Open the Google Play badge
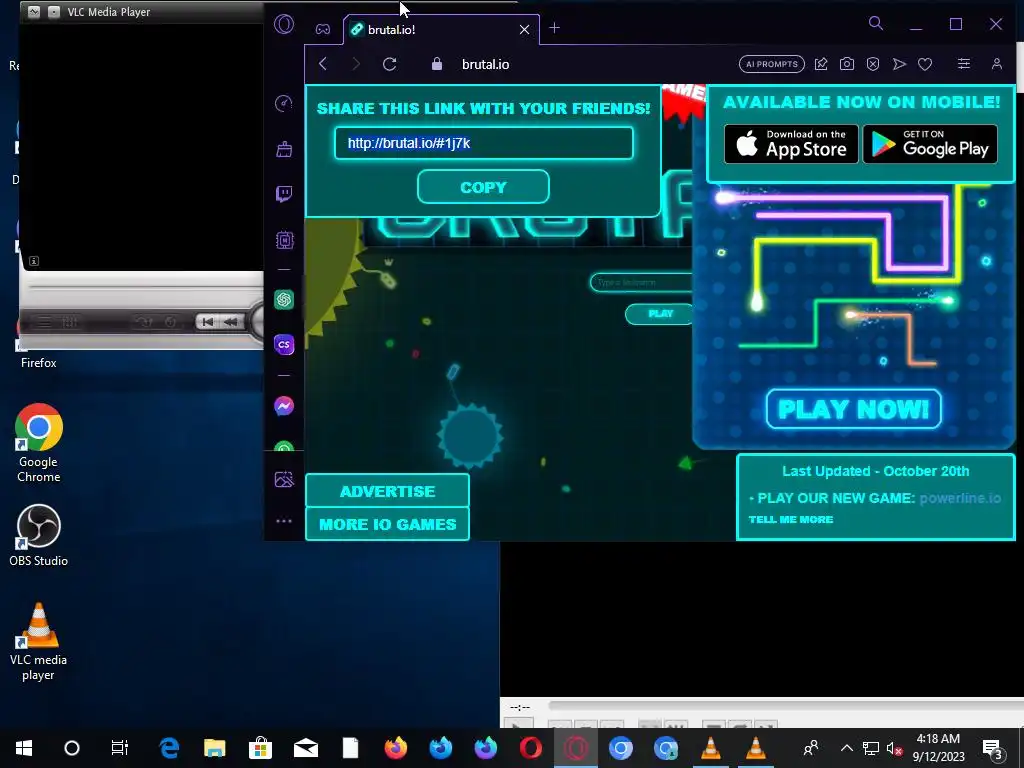This screenshot has height=768, width=1024. click(x=930, y=144)
